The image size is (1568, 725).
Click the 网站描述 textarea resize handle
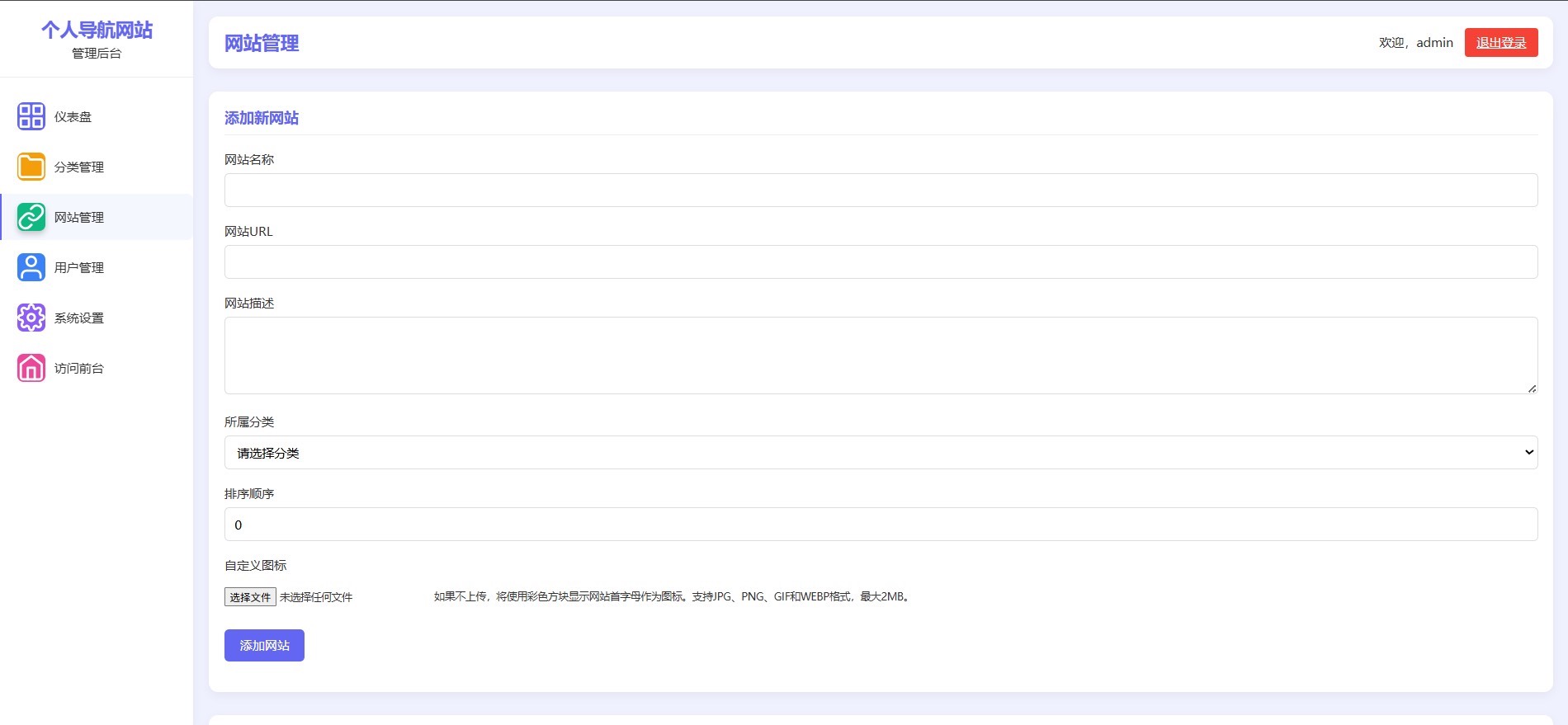pyautogui.click(x=1532, y=388)
